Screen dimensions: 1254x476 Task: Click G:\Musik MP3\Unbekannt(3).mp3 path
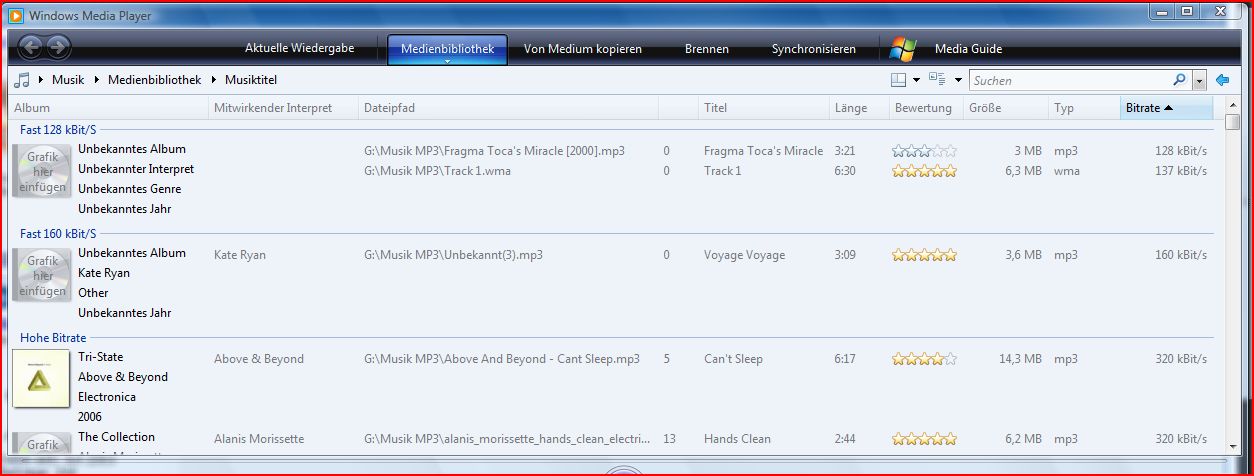coord(453,255)
